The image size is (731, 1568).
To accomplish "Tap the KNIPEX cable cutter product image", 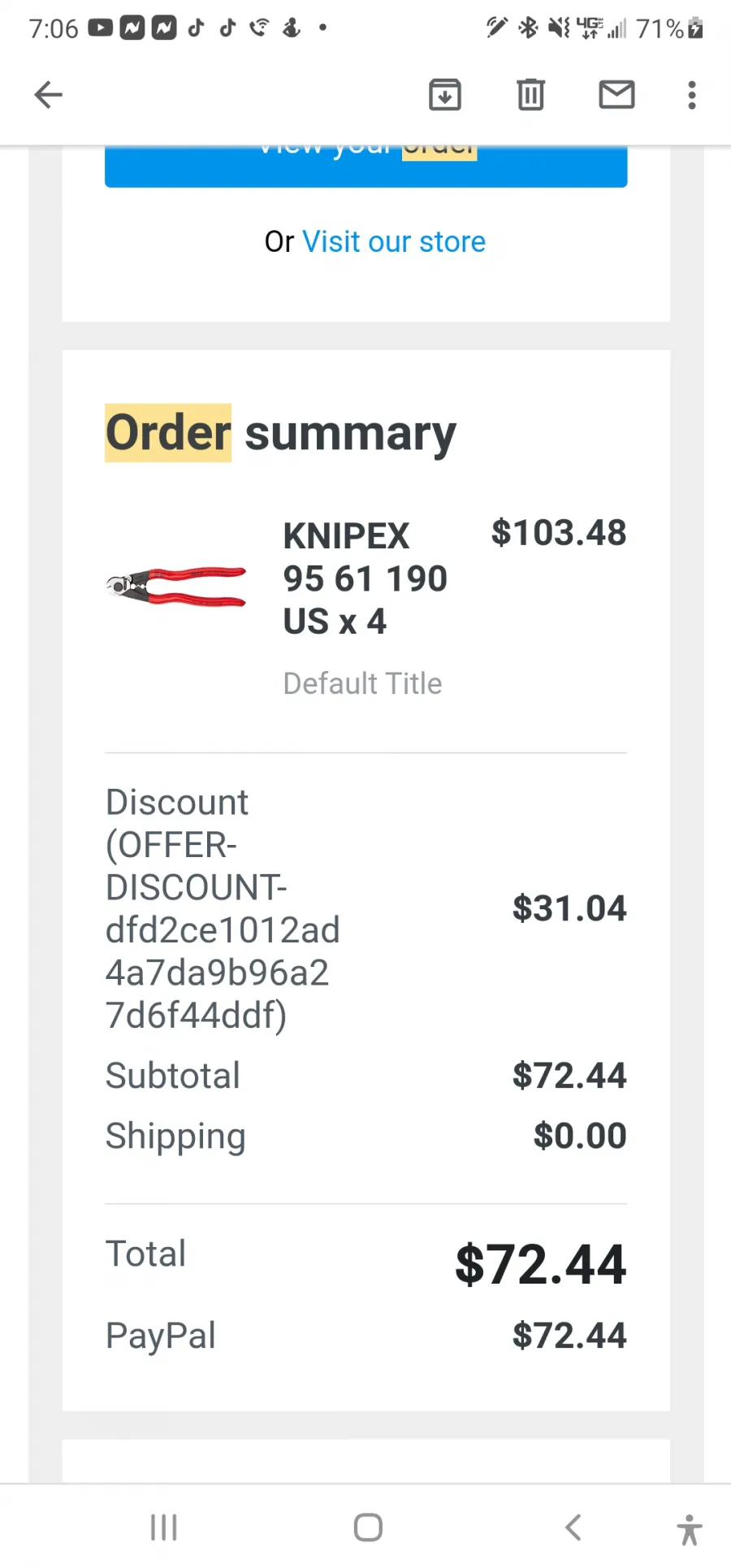I will coord(176,587).
